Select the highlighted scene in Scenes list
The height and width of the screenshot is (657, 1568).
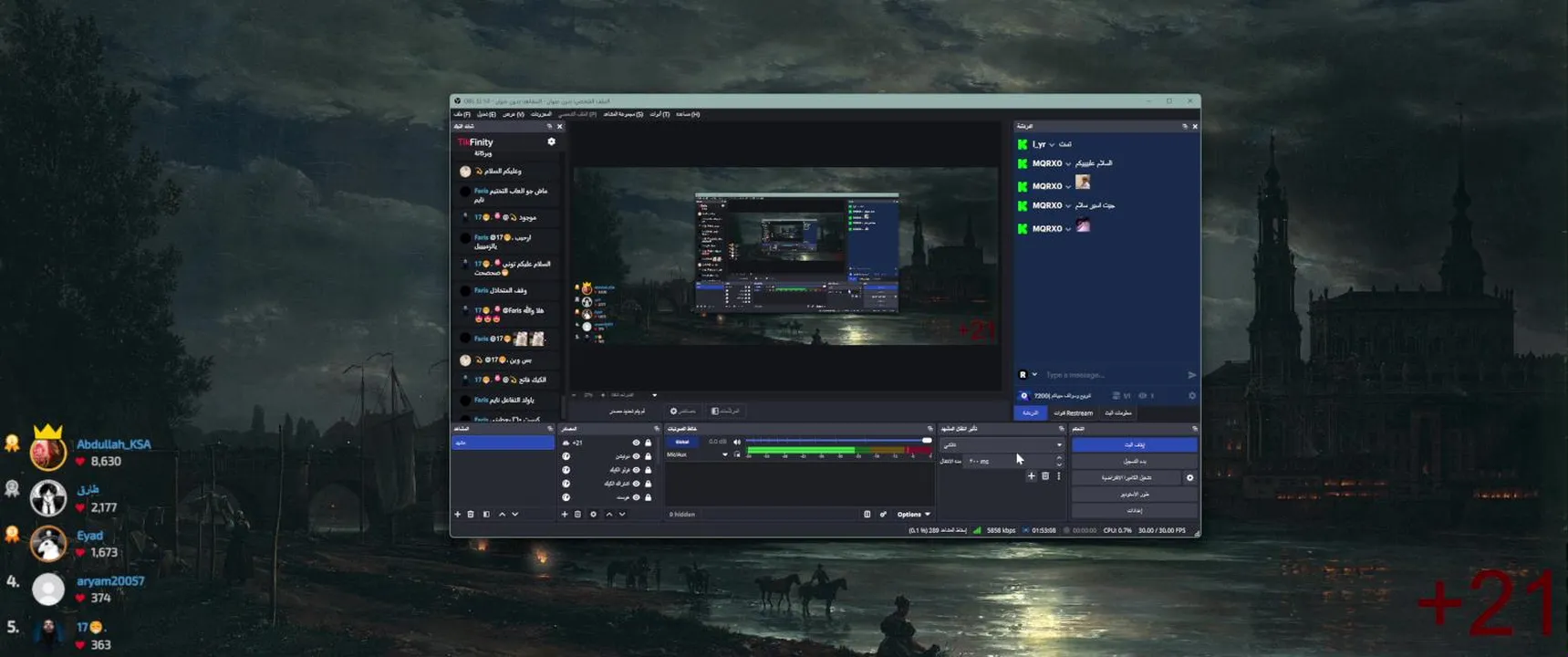503,443
